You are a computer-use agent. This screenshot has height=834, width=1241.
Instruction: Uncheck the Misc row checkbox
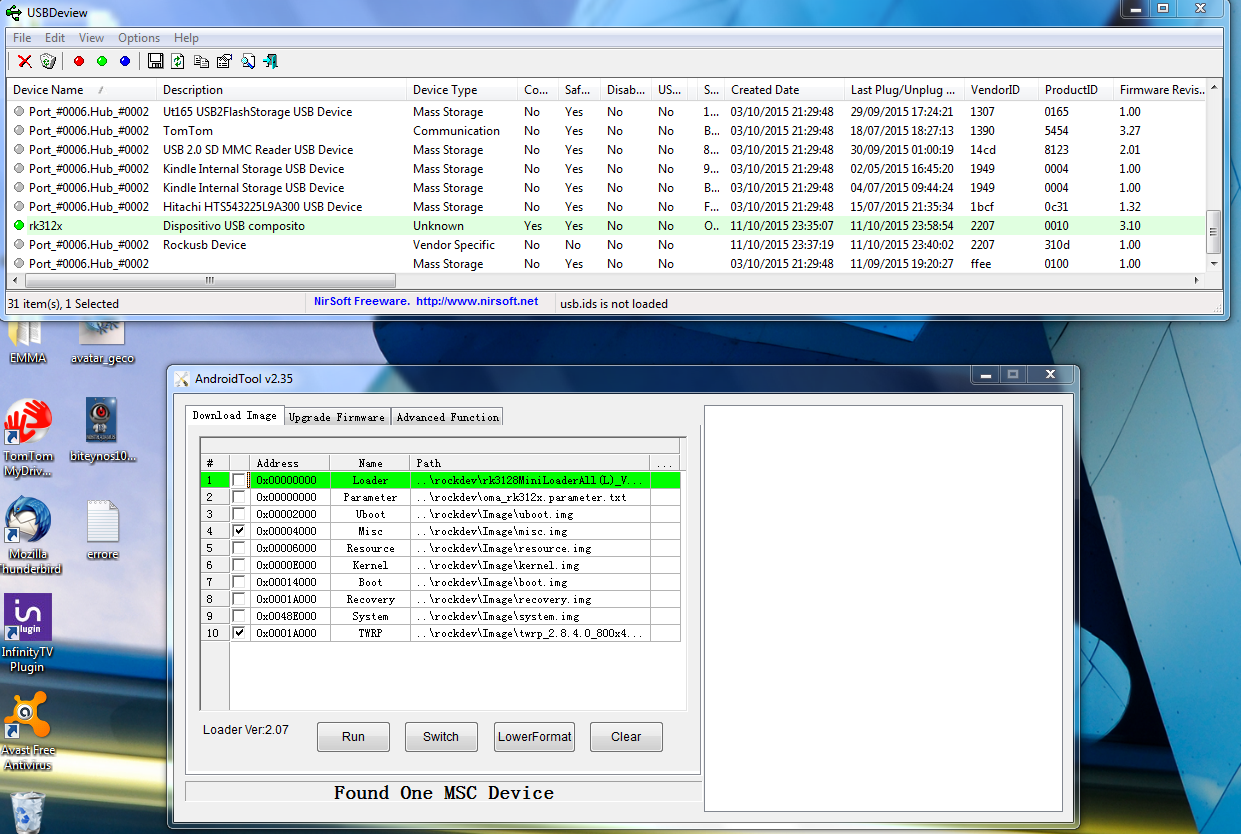point(239,531)
